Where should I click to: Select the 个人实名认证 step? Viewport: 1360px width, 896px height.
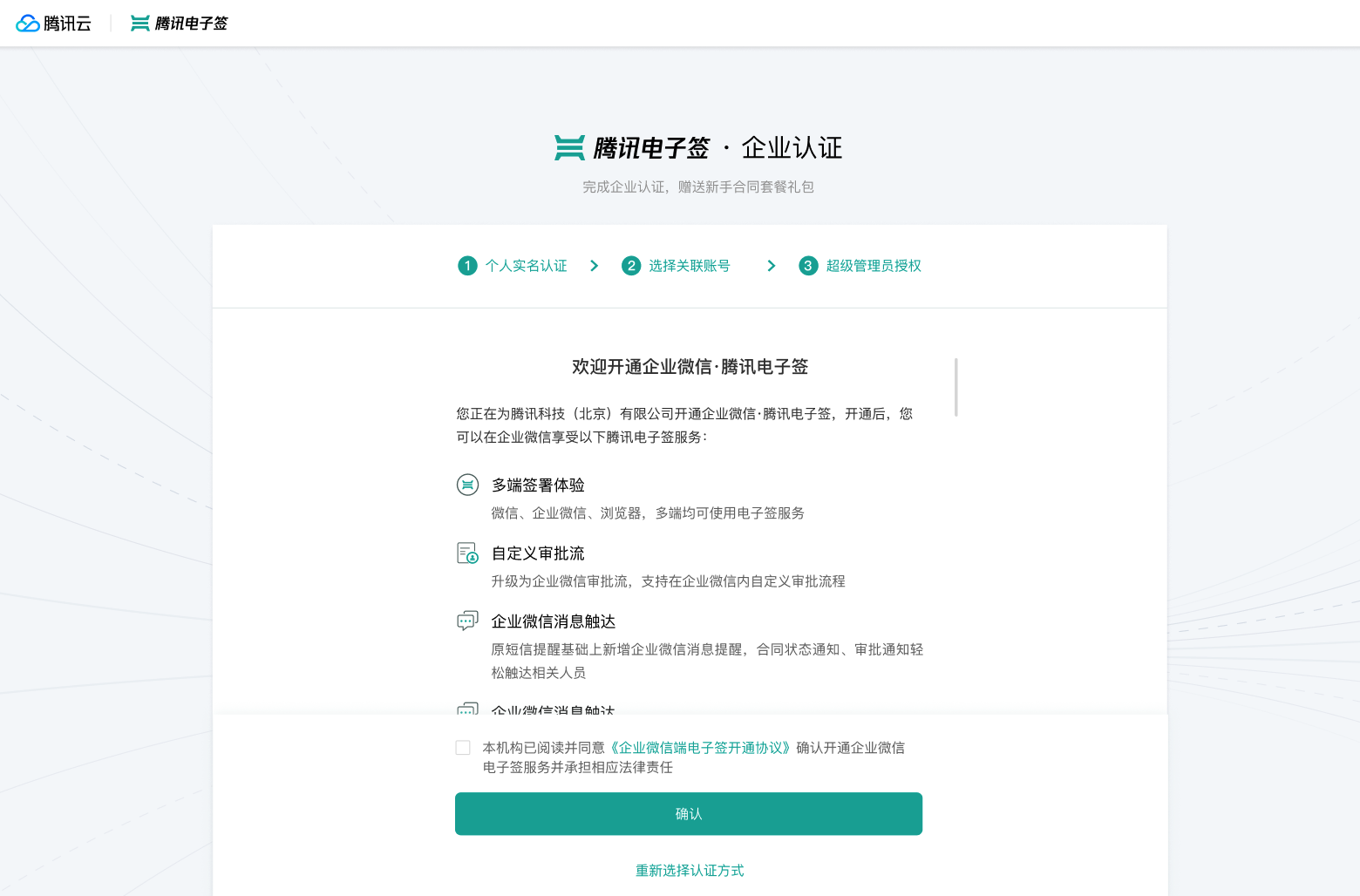click(525, 266)
